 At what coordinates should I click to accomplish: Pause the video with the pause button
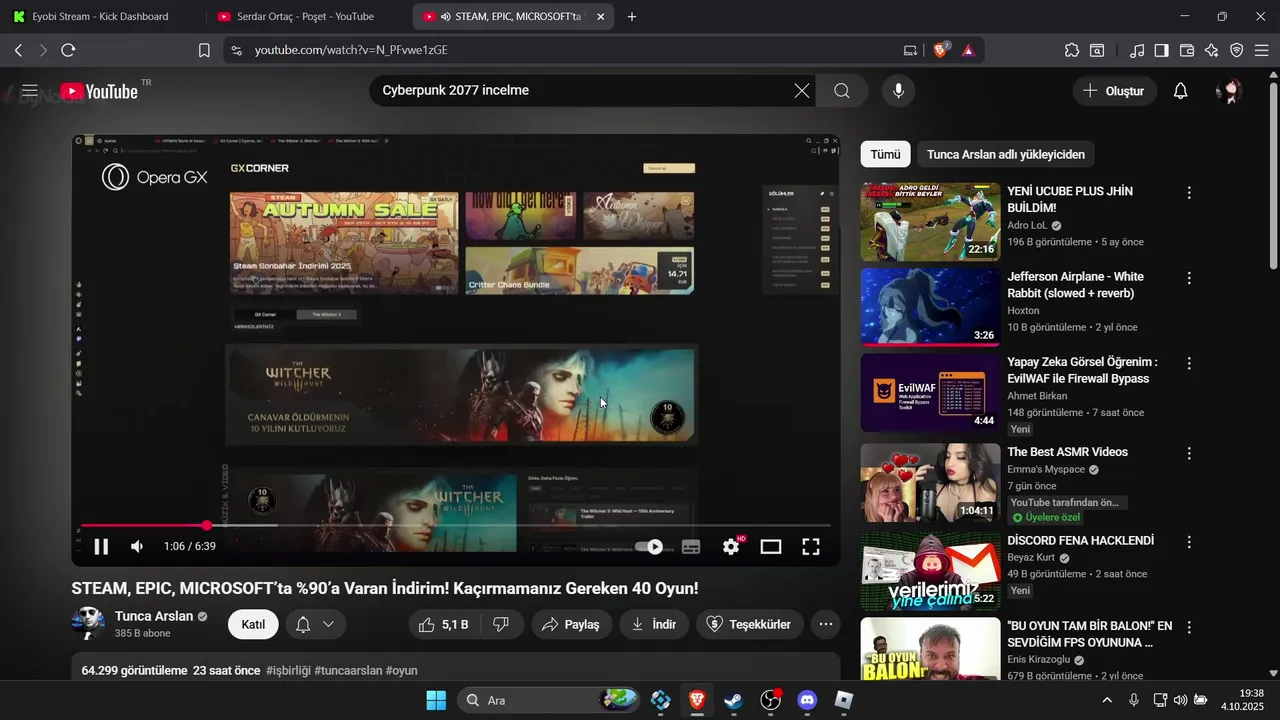(101, 546)
